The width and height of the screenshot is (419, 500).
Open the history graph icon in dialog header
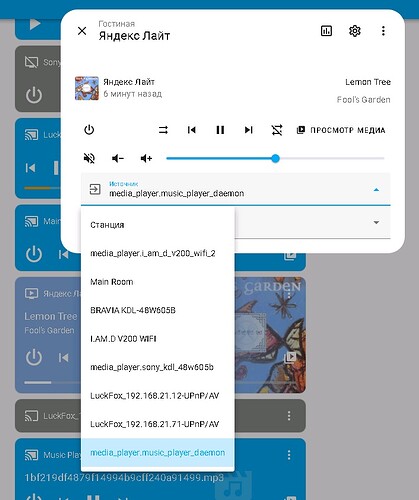coord(326,31)
